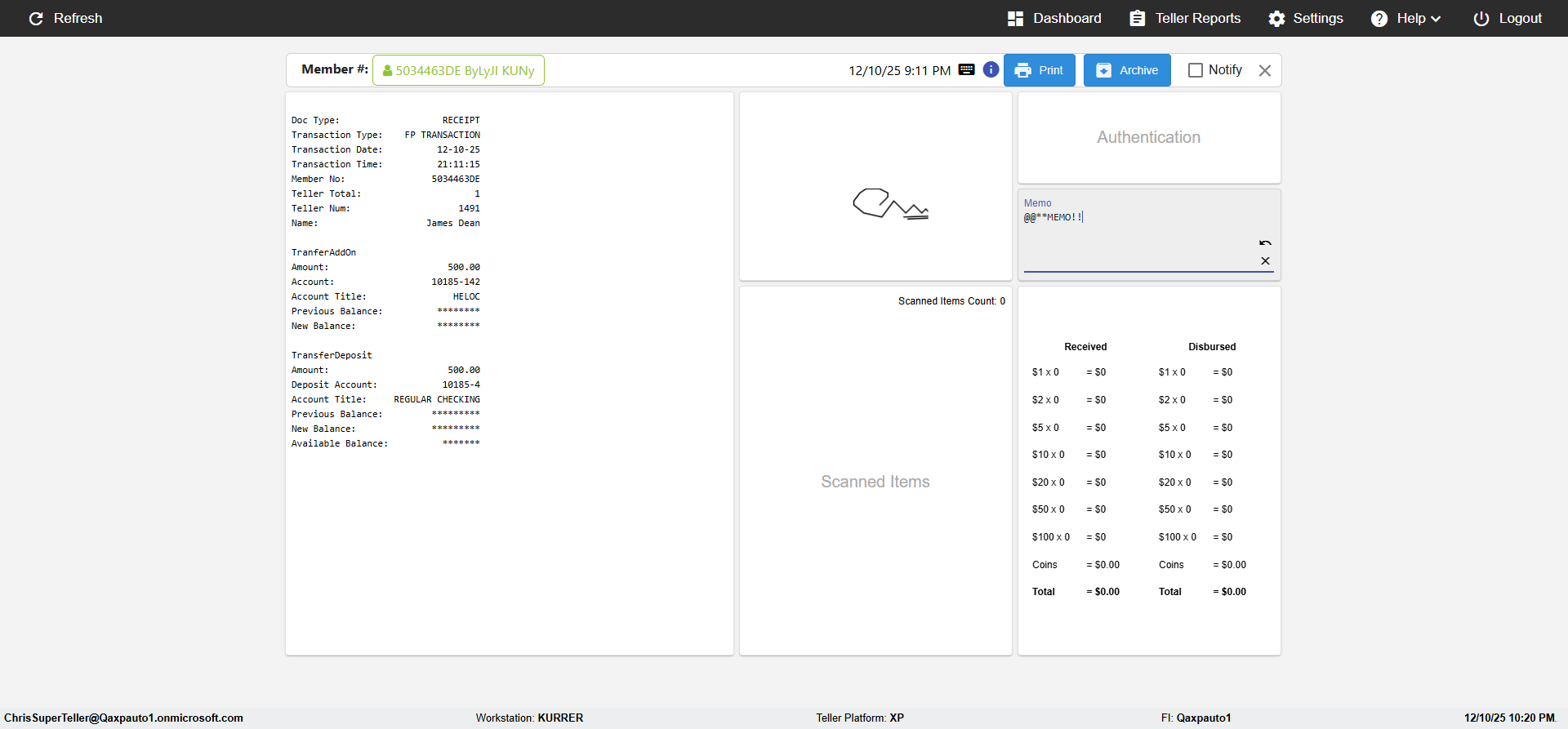Screen dimensions: 1568x729
Task: Click the Refresh circular arrow icon
Action: (x=36, y=18)
